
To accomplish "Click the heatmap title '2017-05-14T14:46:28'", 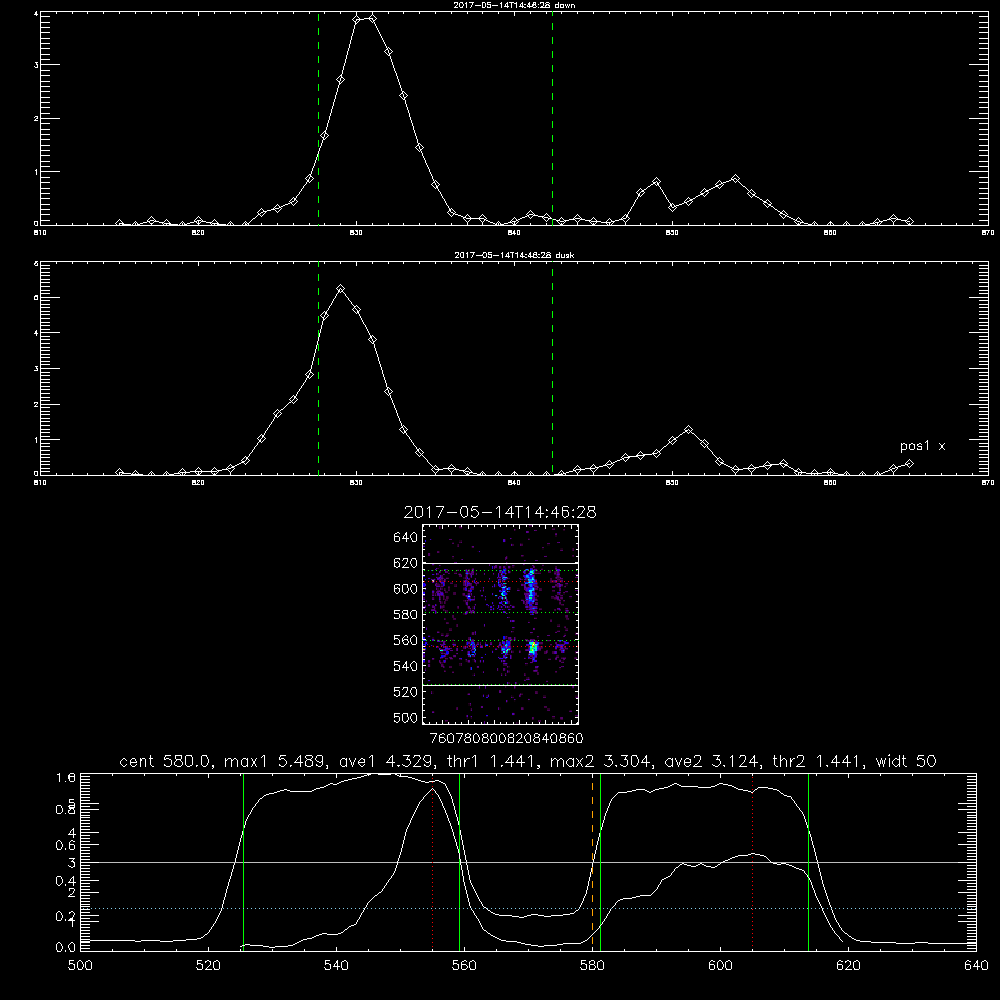I will [500, 512].
